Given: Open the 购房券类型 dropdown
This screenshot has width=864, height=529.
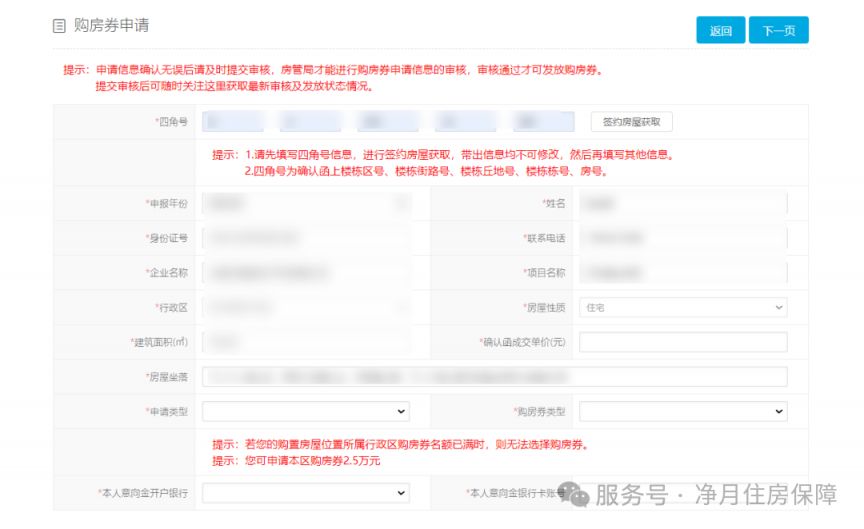Looking at the screenshot, I should point(683,411).
